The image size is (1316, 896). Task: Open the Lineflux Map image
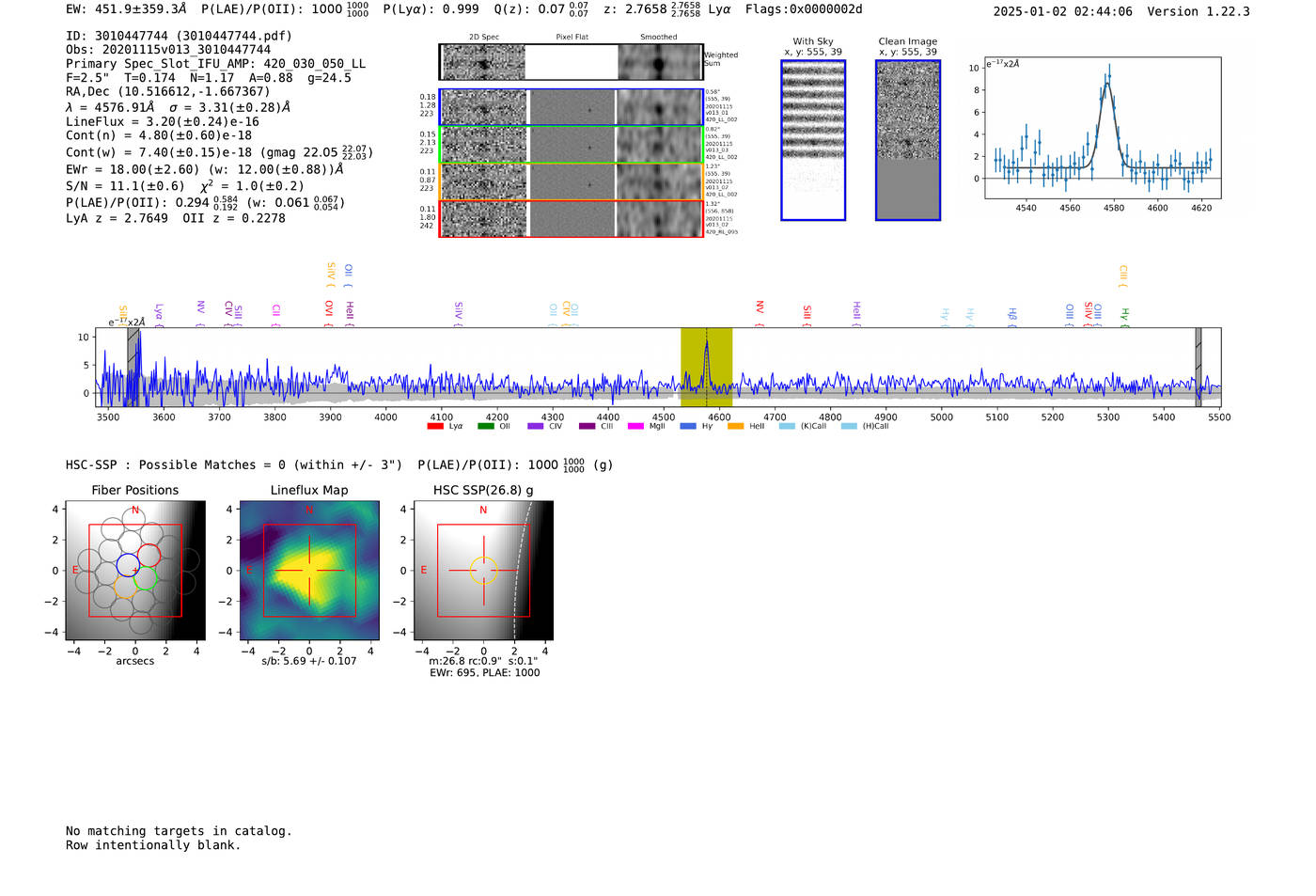(x=309, y=571)
